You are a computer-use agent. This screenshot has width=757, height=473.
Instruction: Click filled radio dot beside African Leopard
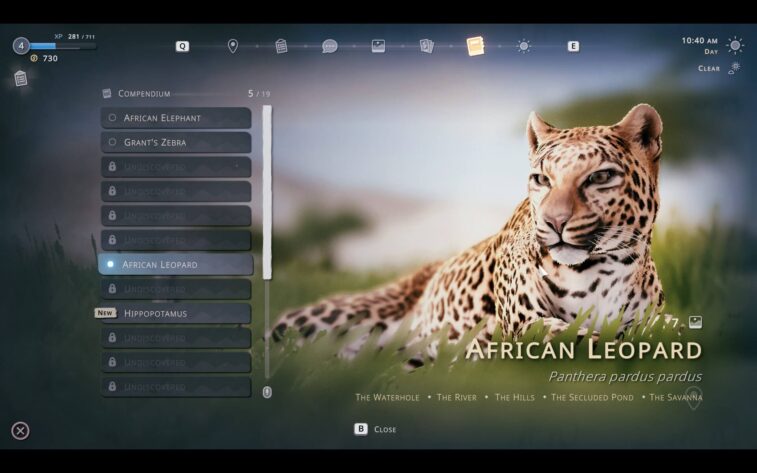click(x=111, y=264)
